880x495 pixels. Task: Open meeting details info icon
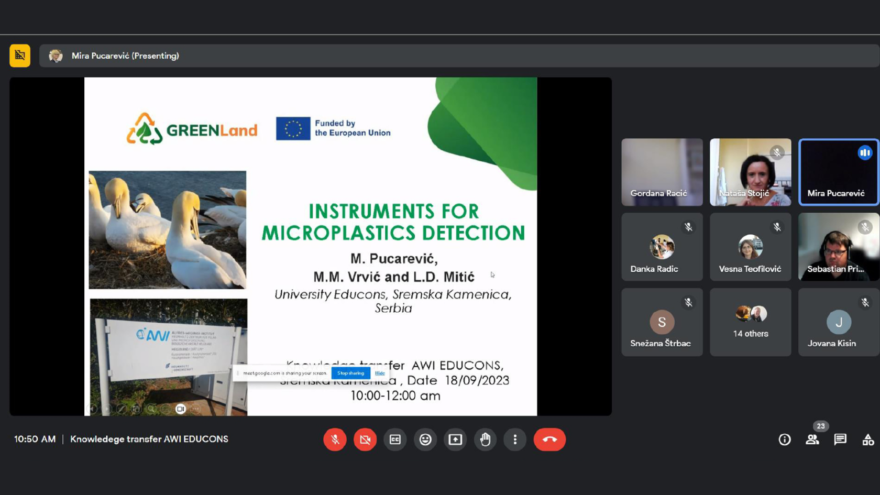click(x=785, y=439)
